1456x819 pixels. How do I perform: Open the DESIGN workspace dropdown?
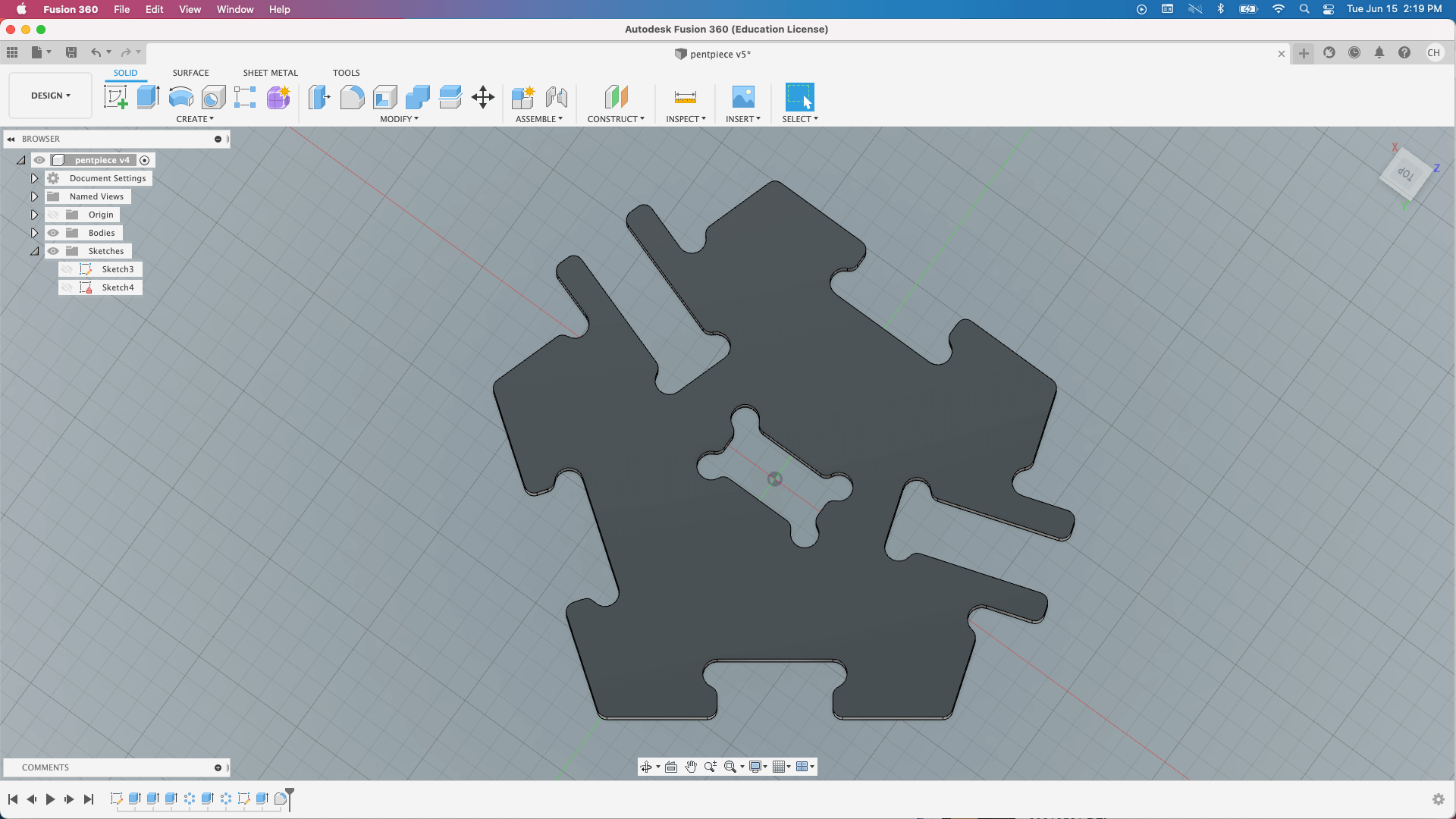point(51,96)
